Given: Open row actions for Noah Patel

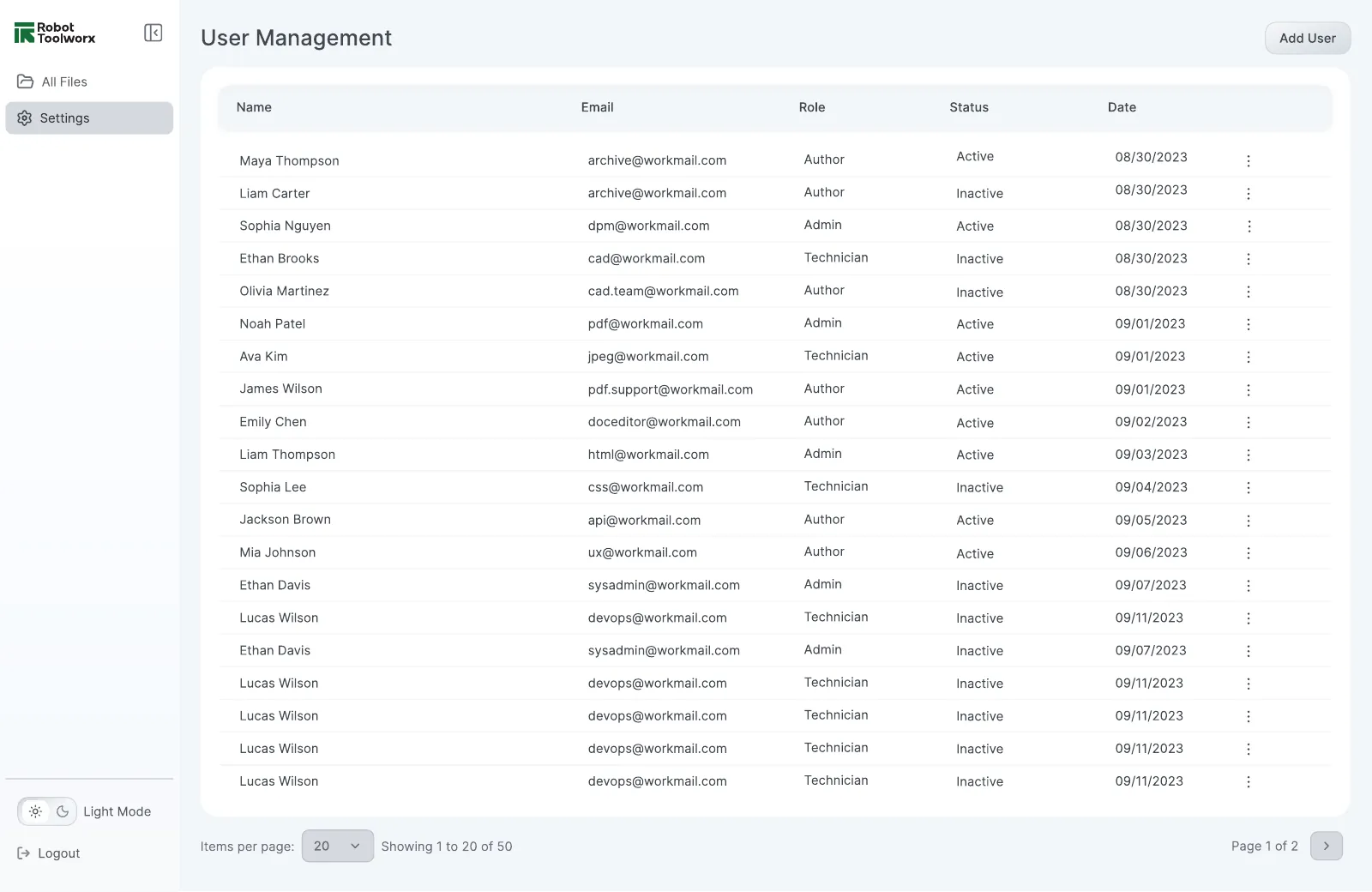Looking at the screenshot, I should [x=1249, y=324].
